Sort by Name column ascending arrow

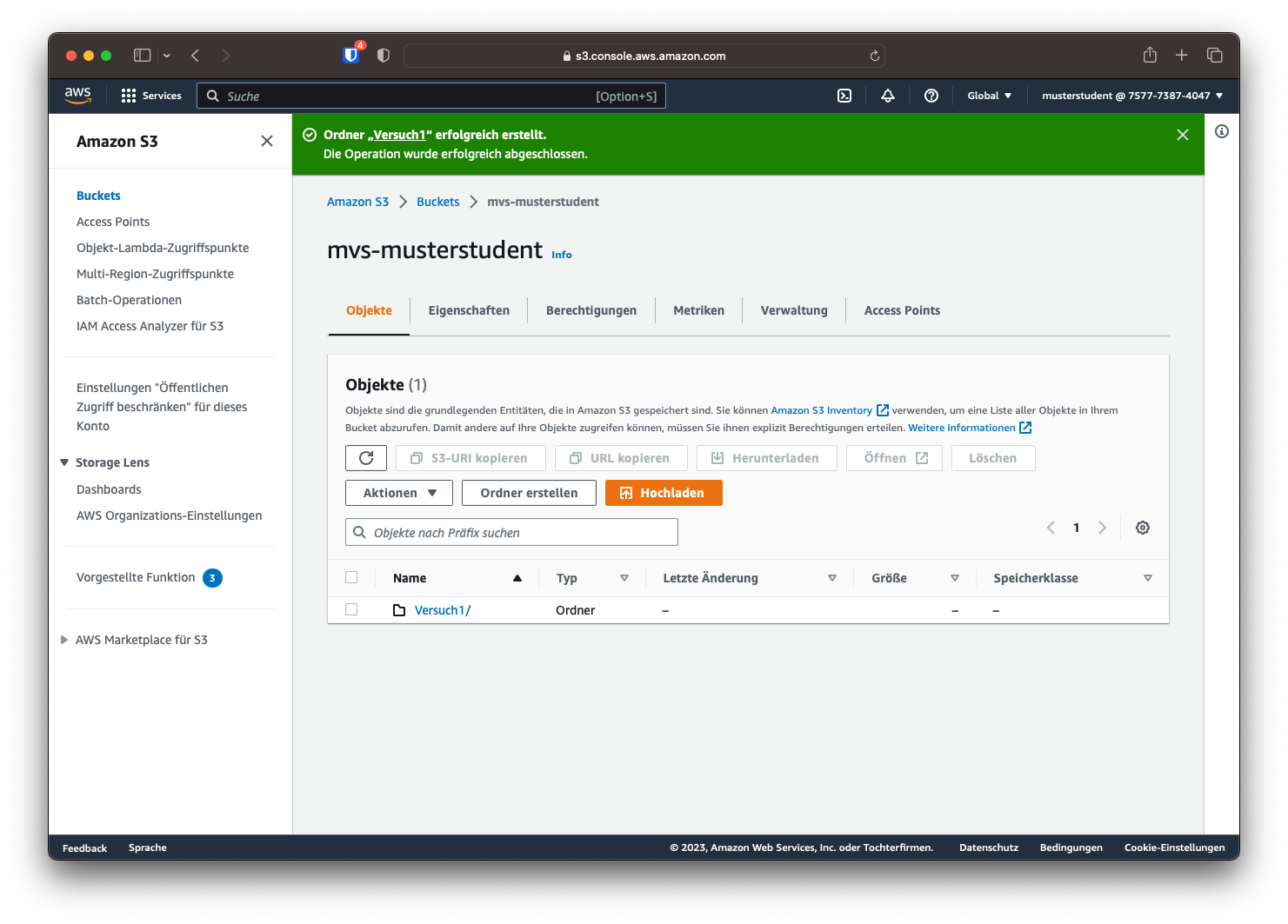[x=517, y=578]
